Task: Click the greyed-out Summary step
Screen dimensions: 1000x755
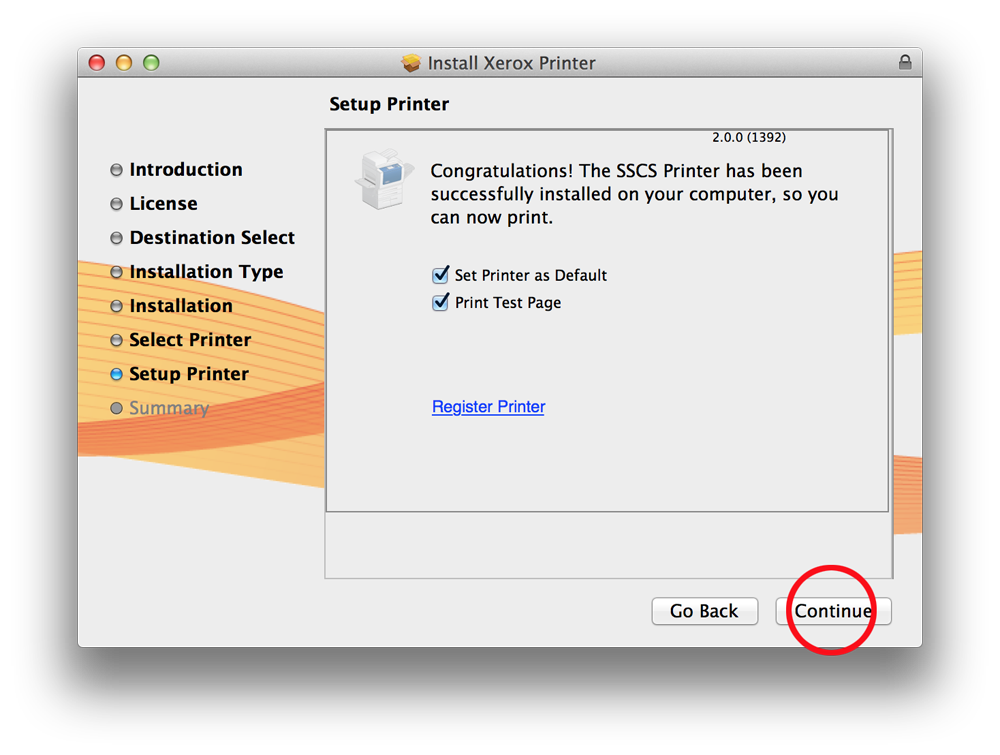Action: coord(168,408)
